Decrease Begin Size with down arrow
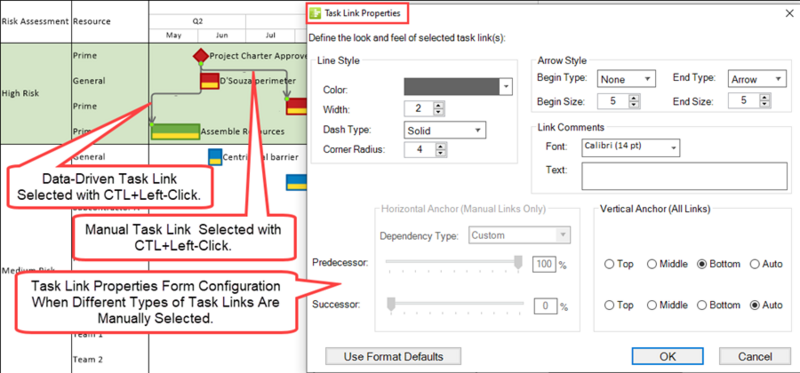800x373 pixels. 634,105
